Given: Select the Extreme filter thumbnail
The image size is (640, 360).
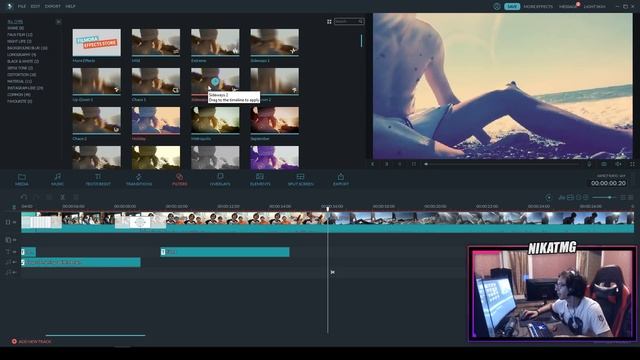Looking at the screenshot, I should tap(215, 42).
